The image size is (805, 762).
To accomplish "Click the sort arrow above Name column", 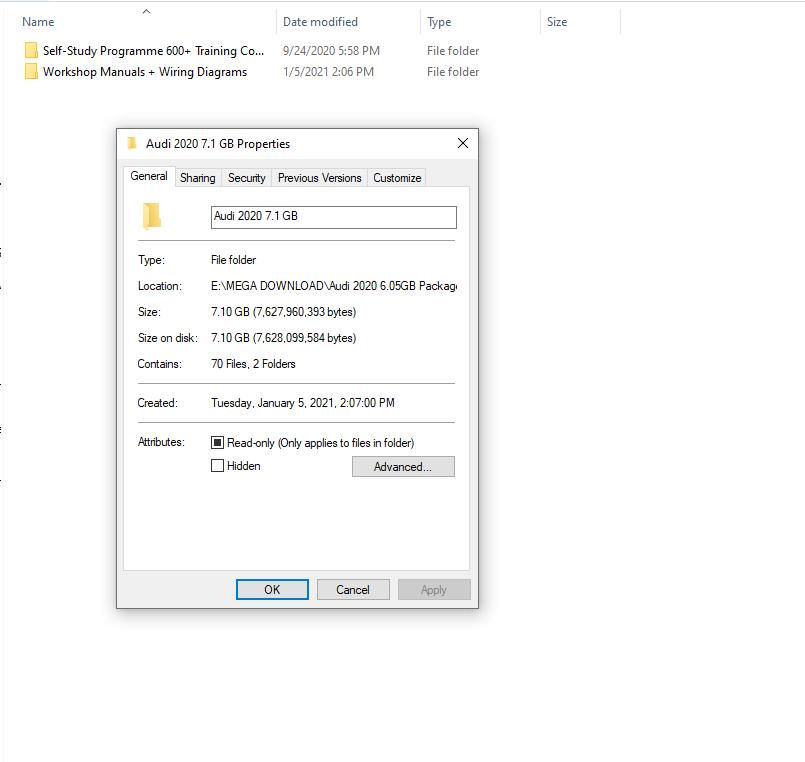I will [x=146, y=11].
